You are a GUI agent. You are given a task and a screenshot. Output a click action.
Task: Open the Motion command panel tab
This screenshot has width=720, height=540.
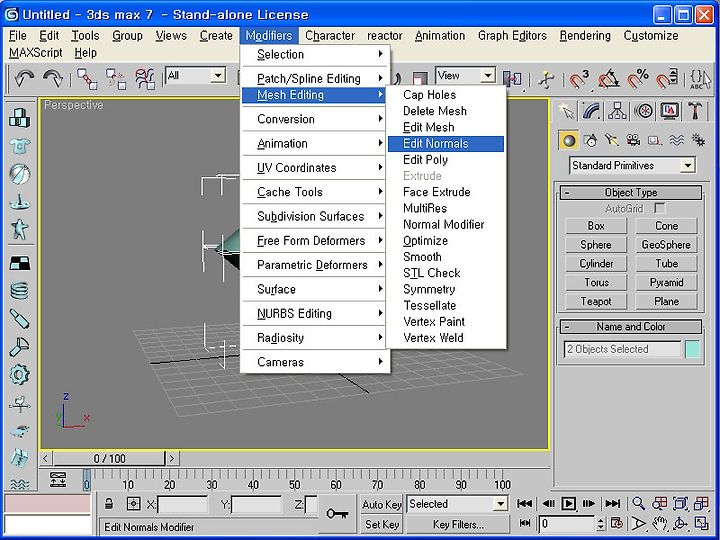pos(644,111)
